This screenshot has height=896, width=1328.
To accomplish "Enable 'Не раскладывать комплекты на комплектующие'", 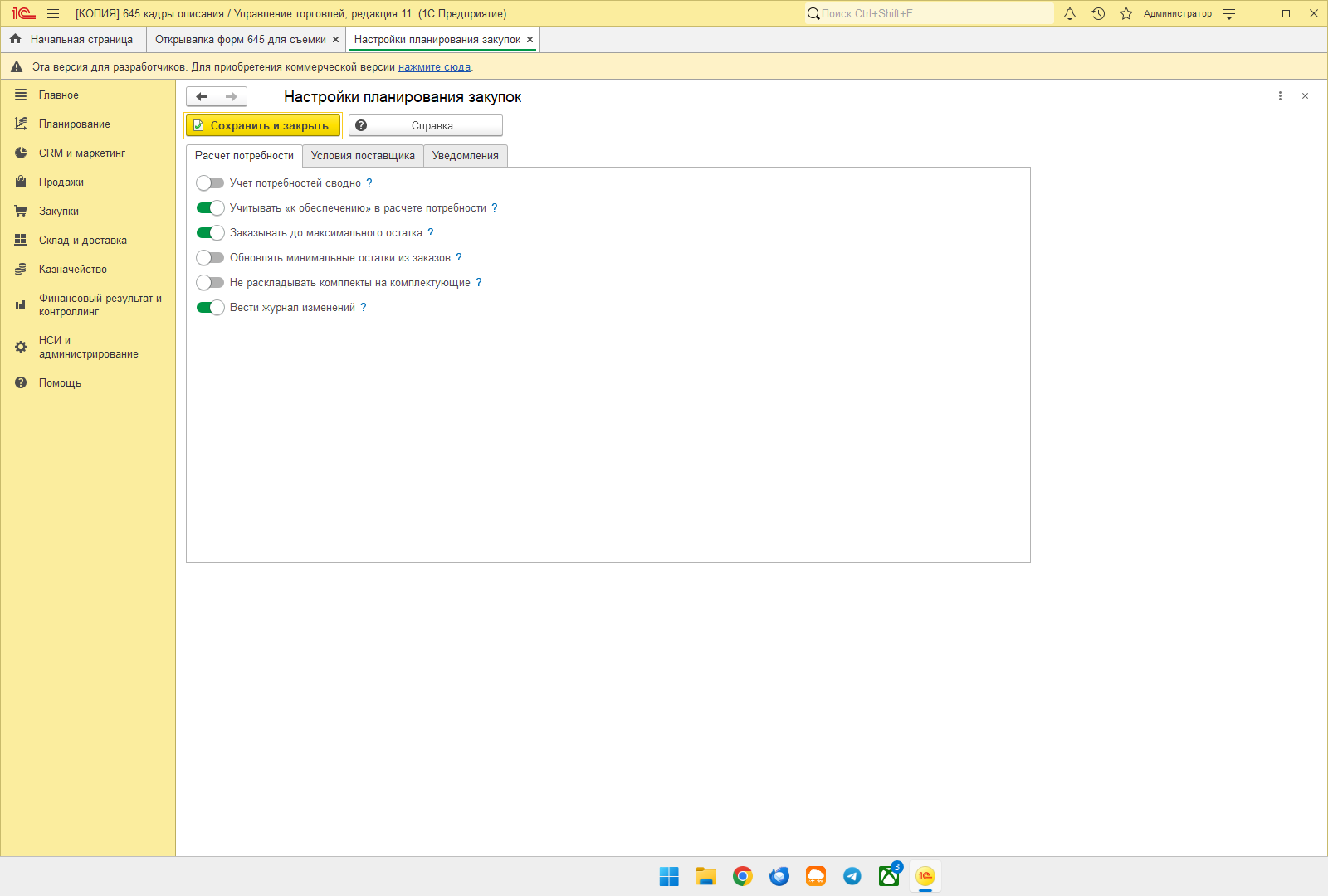I will [x=210, y=283].
